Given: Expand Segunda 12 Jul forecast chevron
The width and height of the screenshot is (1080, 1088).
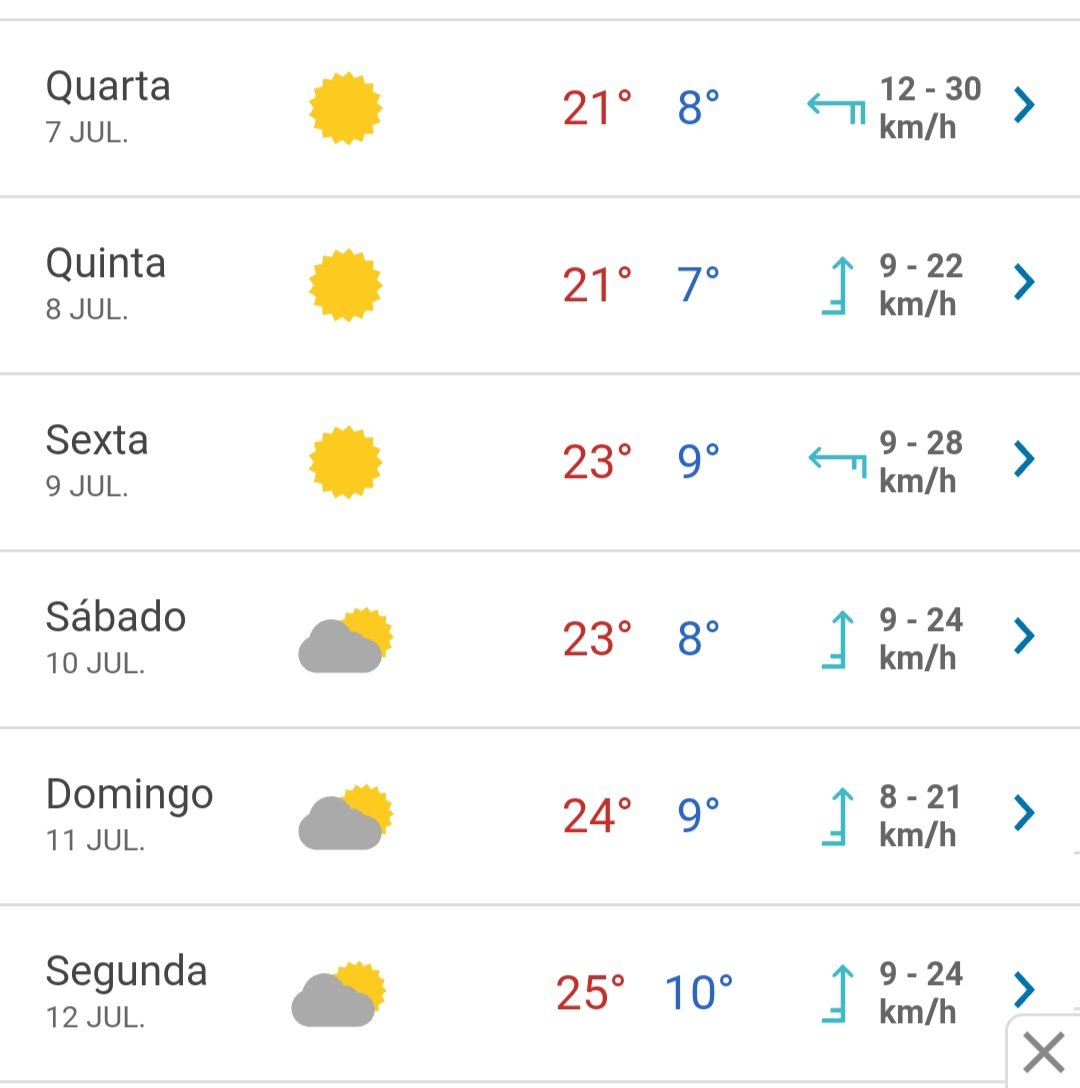Looking at the screenshot, I should coord(1024,989).
